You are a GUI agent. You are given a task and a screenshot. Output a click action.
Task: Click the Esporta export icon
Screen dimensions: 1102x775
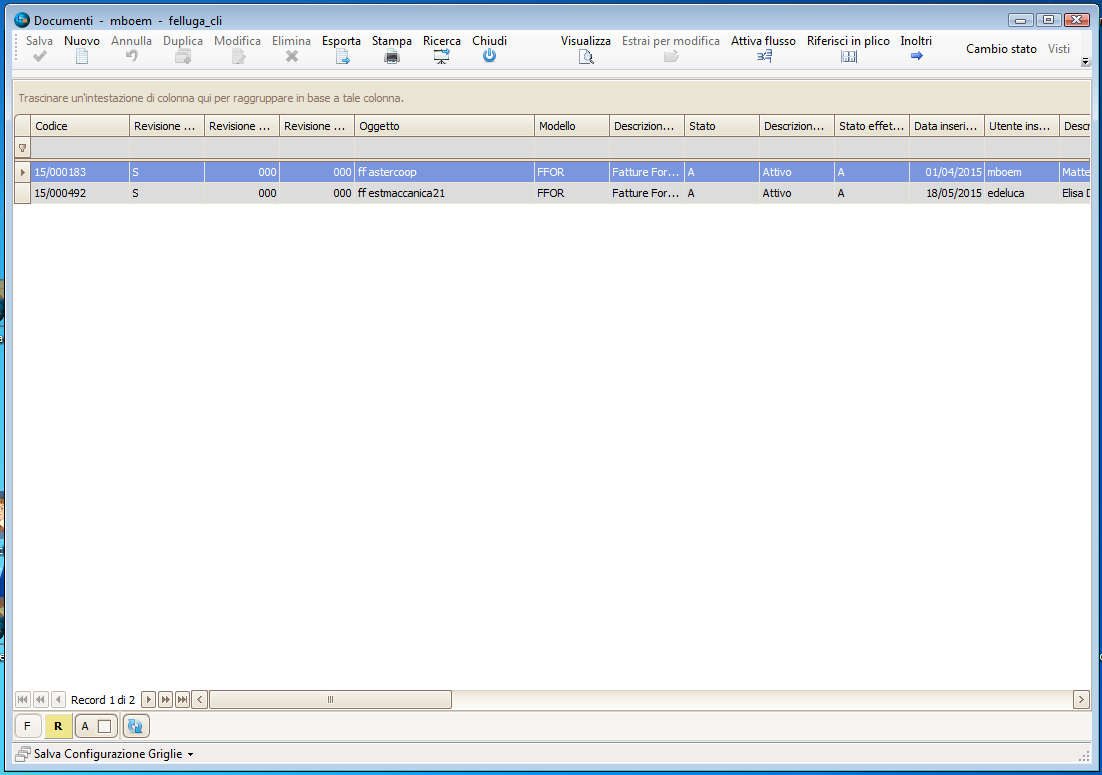[x=341, y=57]
